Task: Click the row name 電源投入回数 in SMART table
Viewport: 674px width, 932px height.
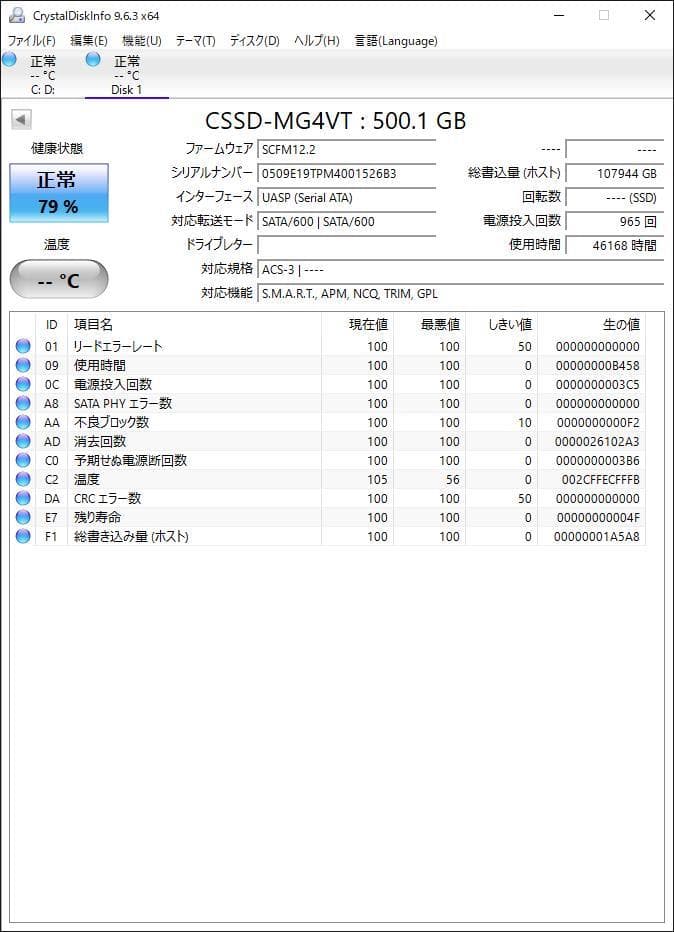Action: (113, 384)
